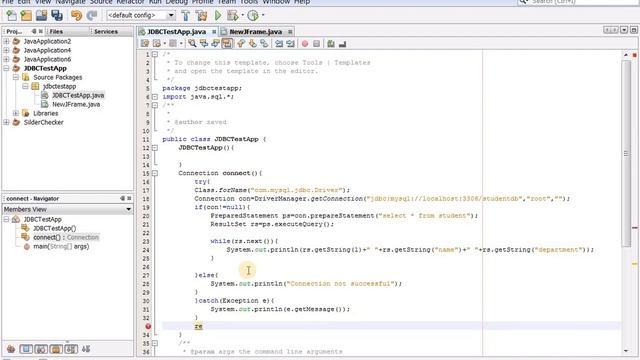The image size is (640, 360).
Task: Click the editor vertical scrollbar thumb
Action: (x=626, y=153)
